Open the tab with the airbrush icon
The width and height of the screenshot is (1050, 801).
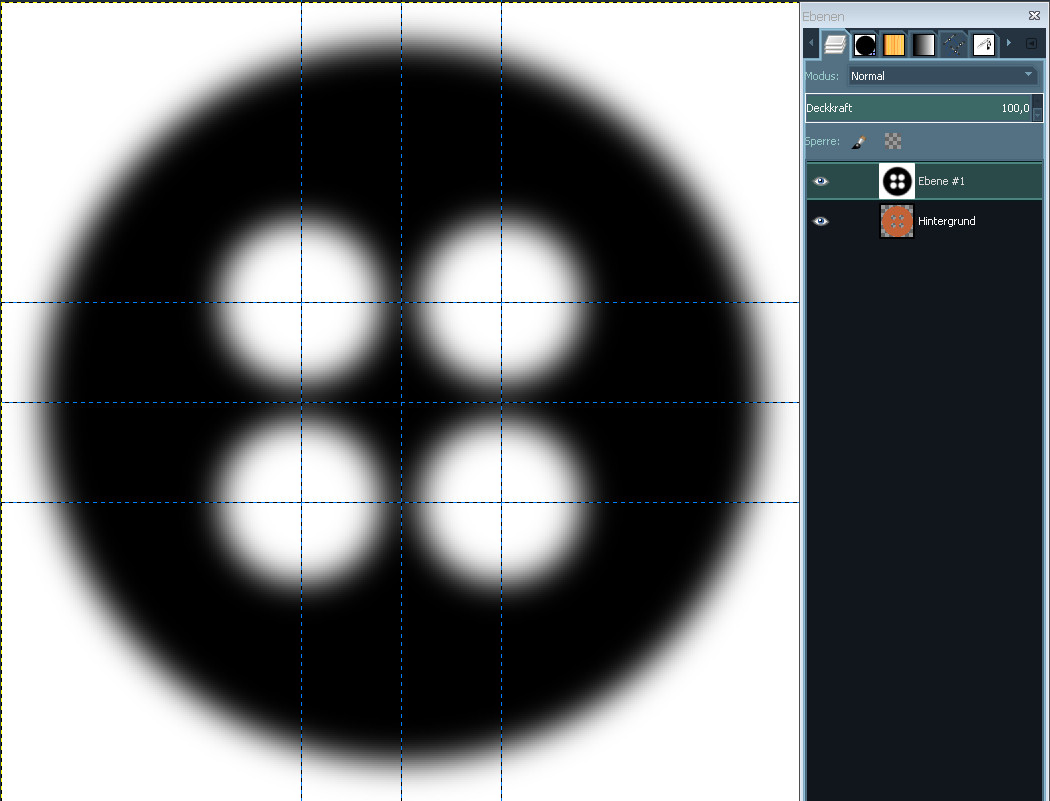[x=983, y=44]
